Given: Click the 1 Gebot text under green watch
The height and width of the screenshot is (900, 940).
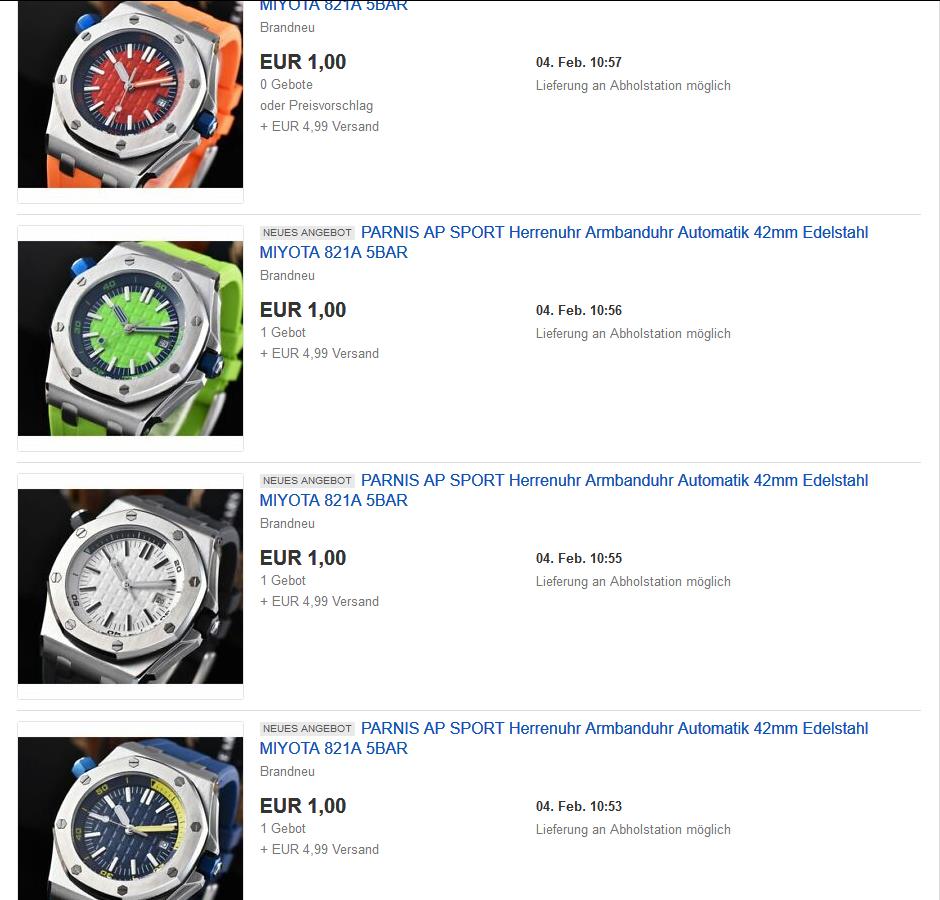Looking at the screenshot, I should click(283, 332).
